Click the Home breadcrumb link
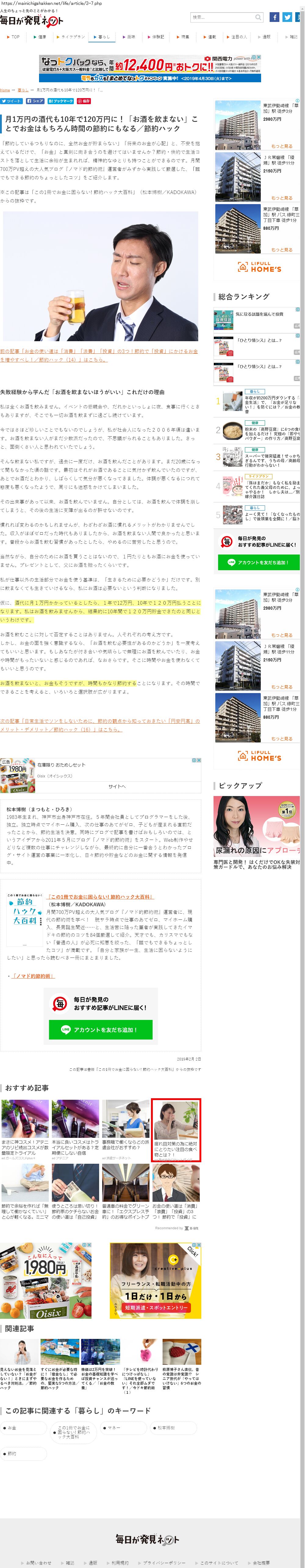The width and height of the screenshot is (305, 1568). coord(5,90)
